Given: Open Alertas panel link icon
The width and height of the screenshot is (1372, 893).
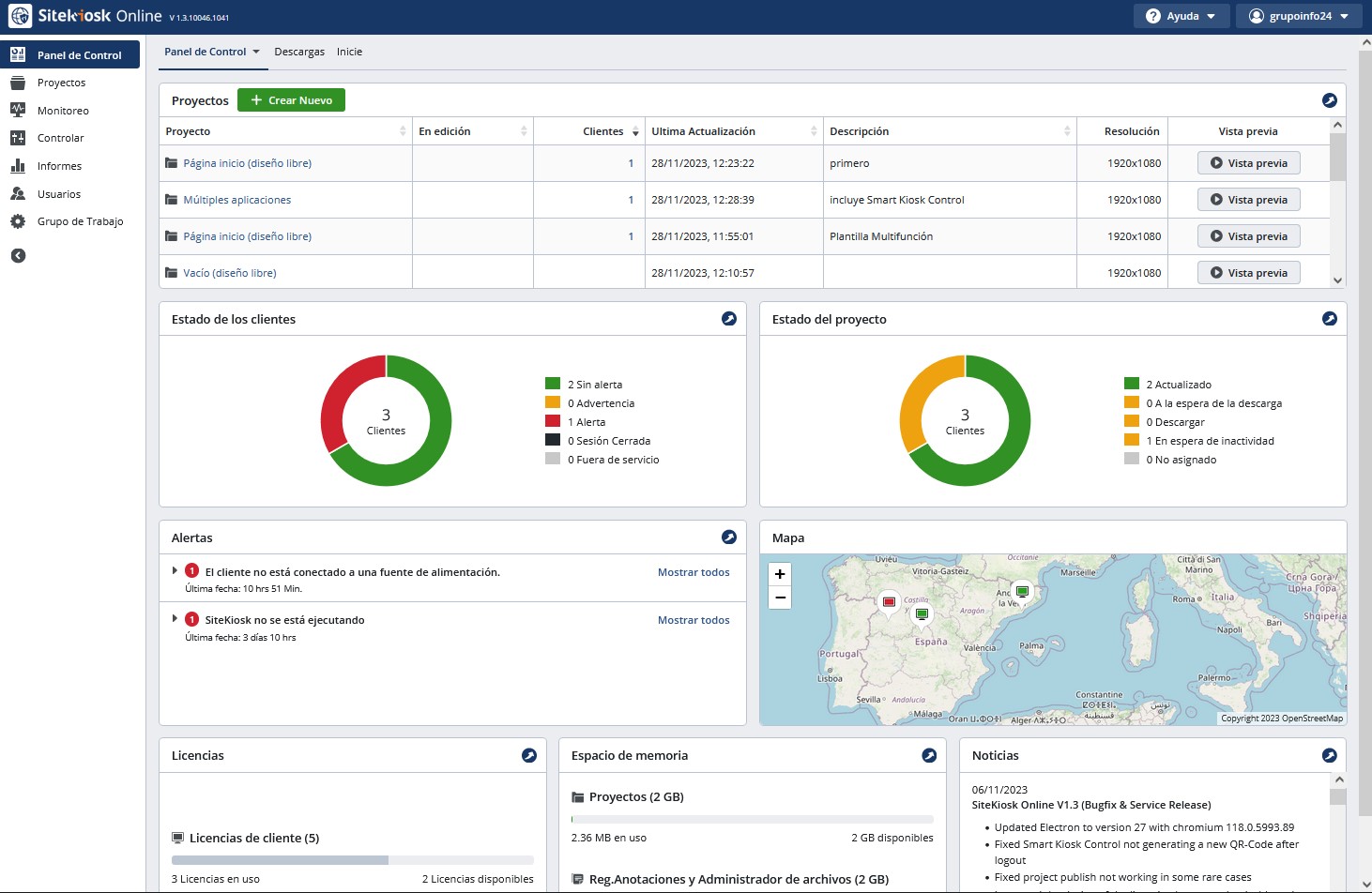Looking at the screenshot, I should coord(728,537).
